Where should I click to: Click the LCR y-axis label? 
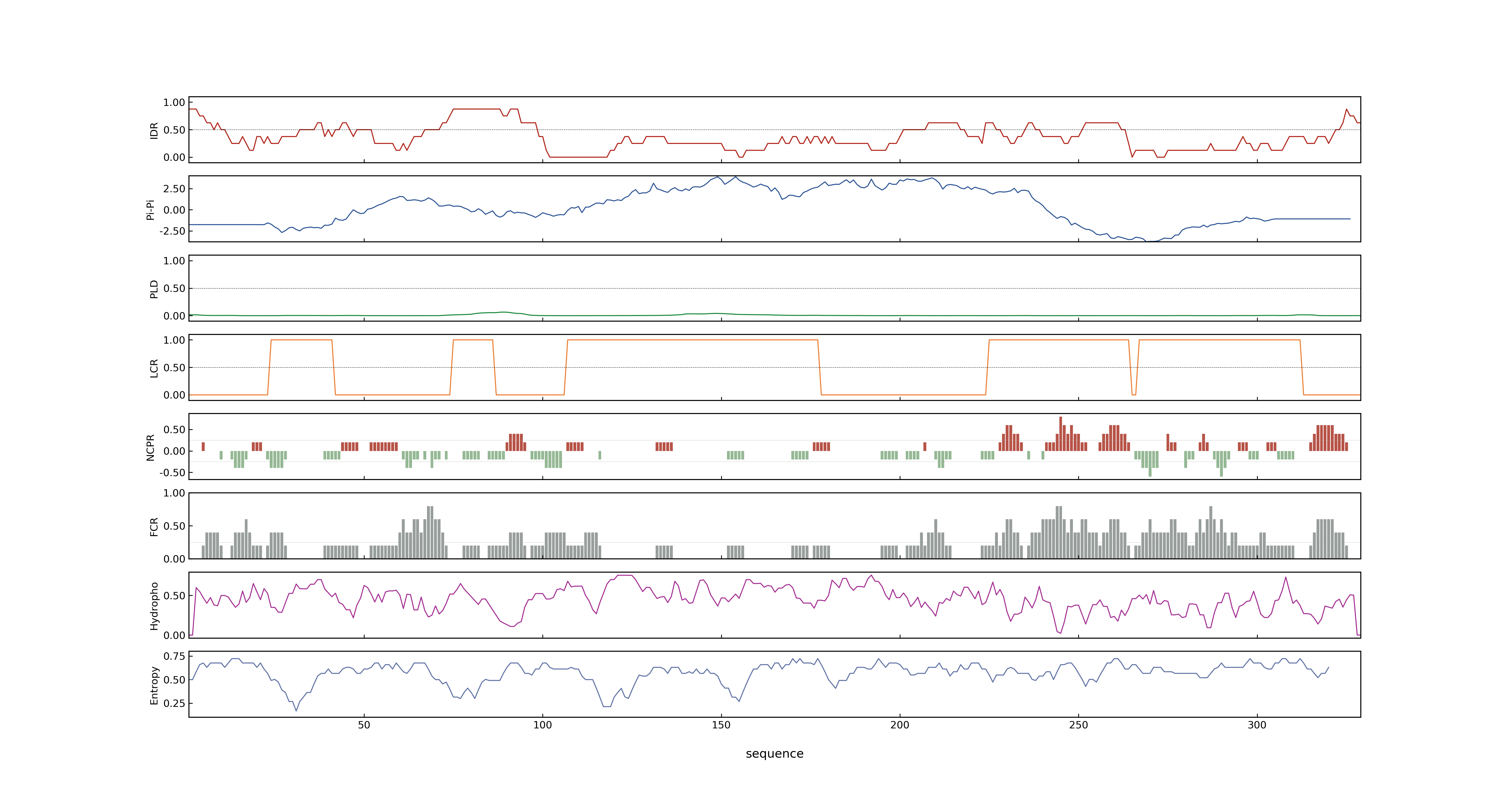pyautogui.click(x=154, y=368)
